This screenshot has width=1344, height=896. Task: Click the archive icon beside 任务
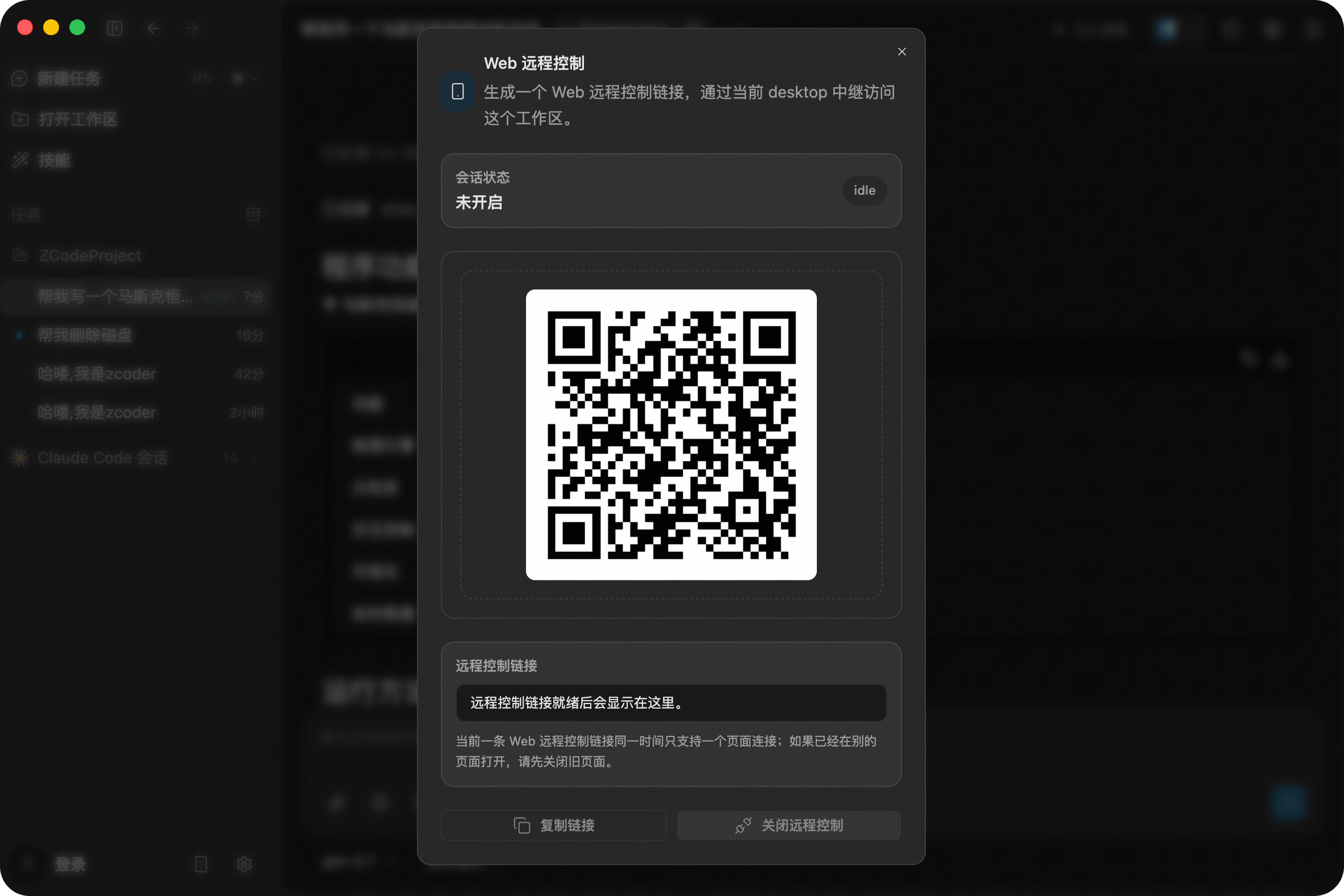(253, 214)
